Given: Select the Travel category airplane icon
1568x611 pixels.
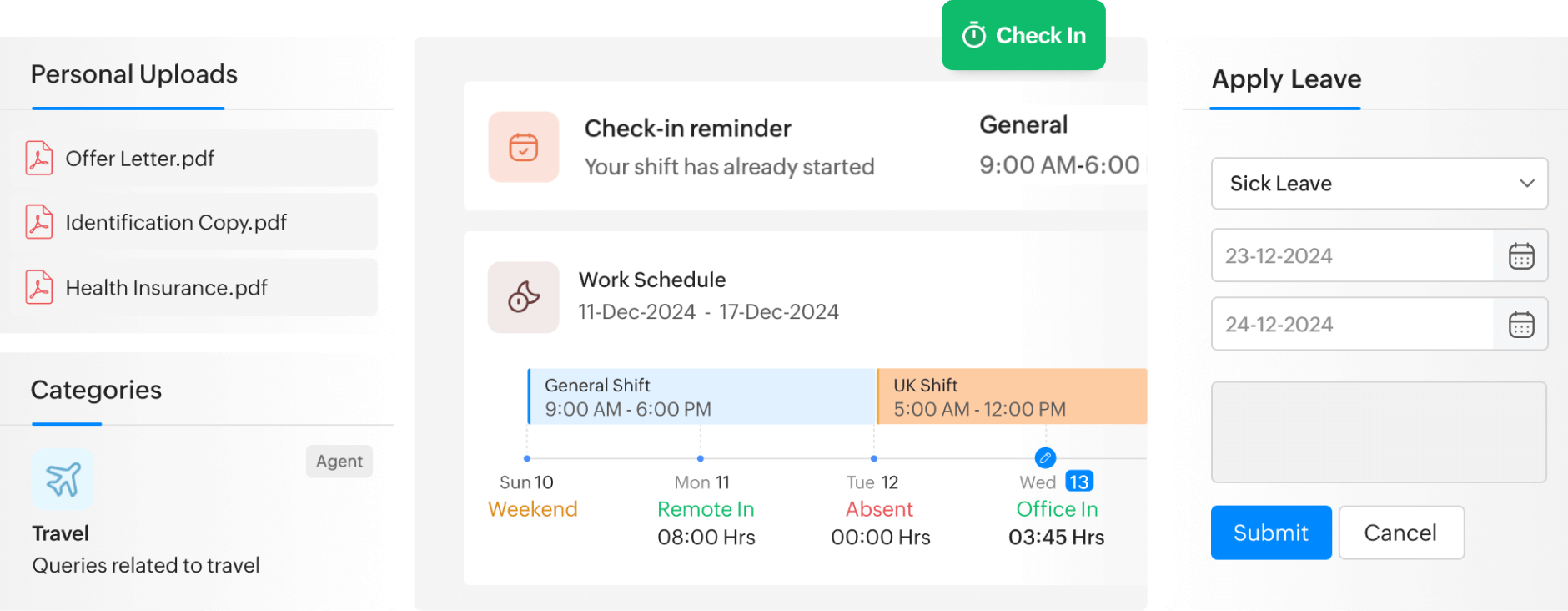Looking at the screenshot, I should [x=62, y=479].
